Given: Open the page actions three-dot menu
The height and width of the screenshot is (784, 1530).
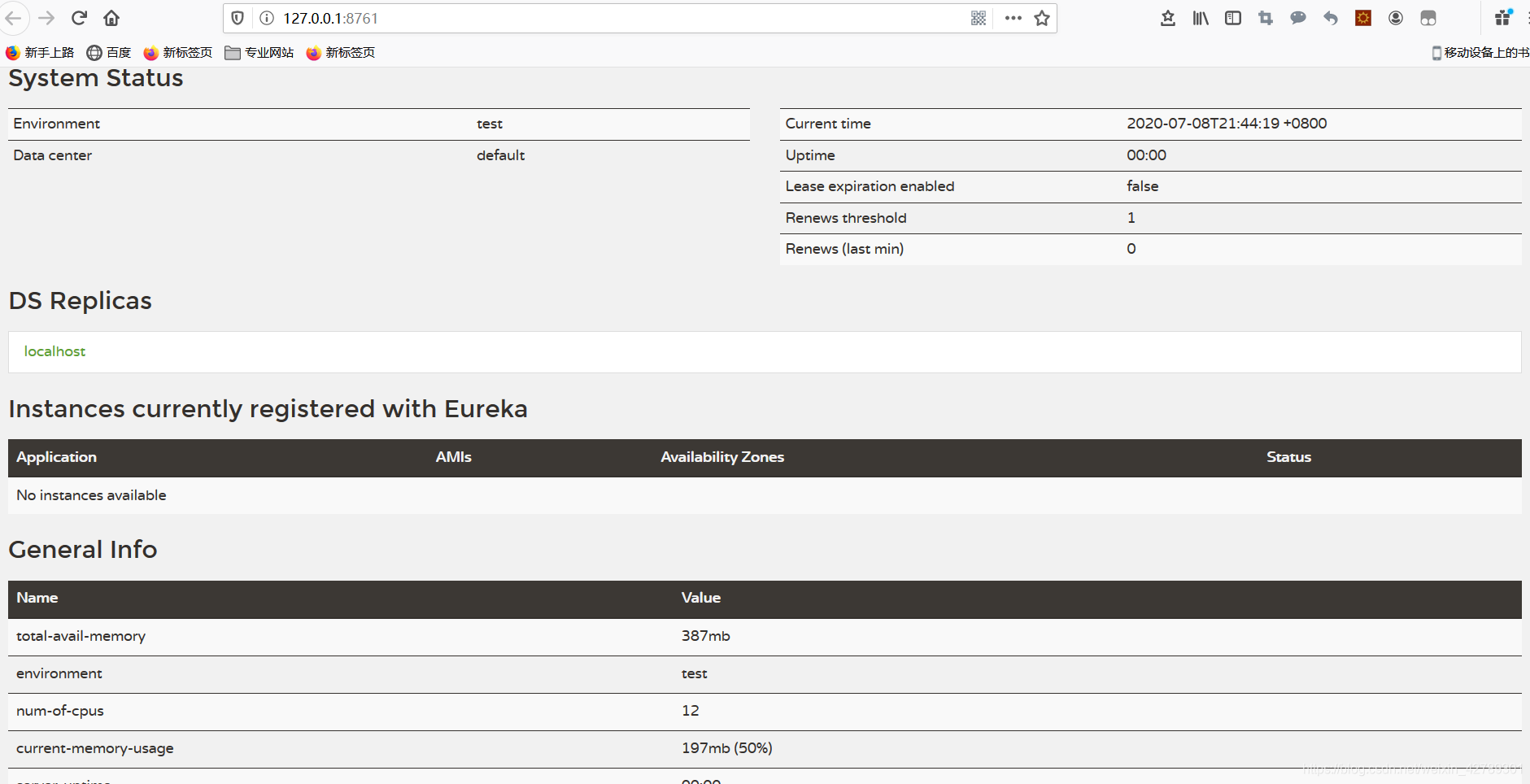Looking at the screenshot, I should (1013, 18).
